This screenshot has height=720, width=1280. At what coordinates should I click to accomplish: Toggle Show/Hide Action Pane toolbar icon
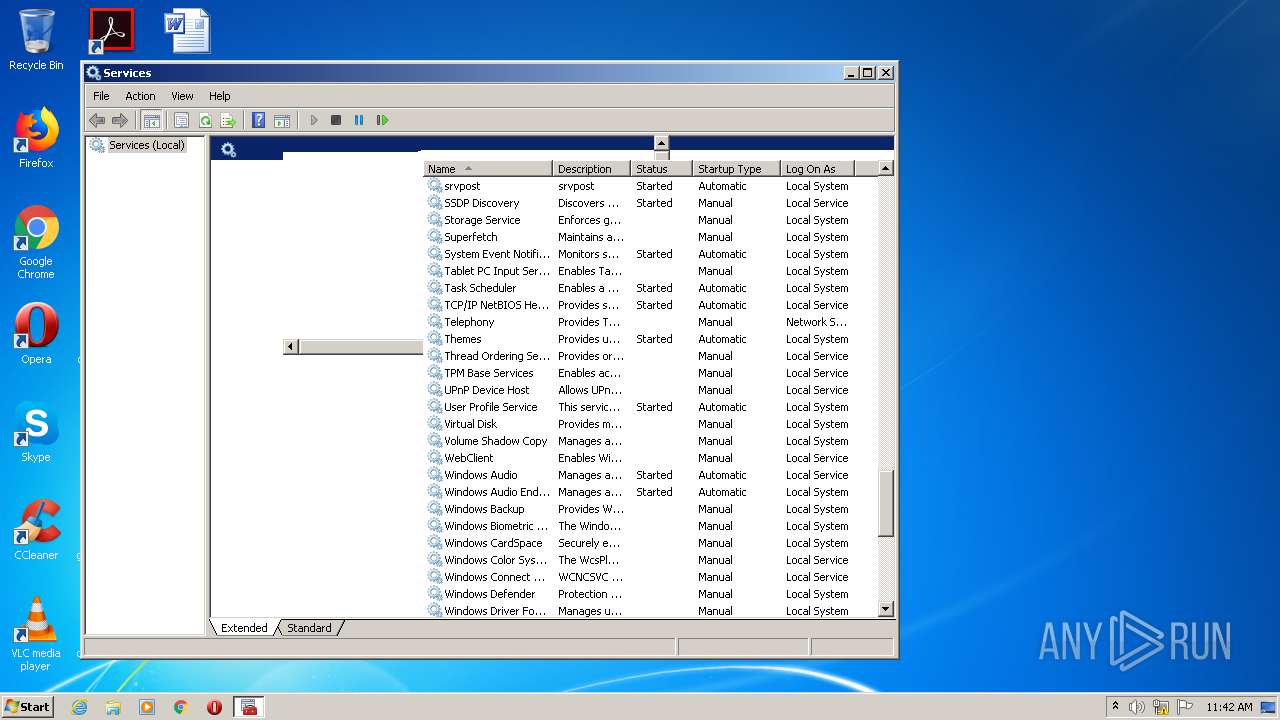pyautogui.click(x=282, y=120)
